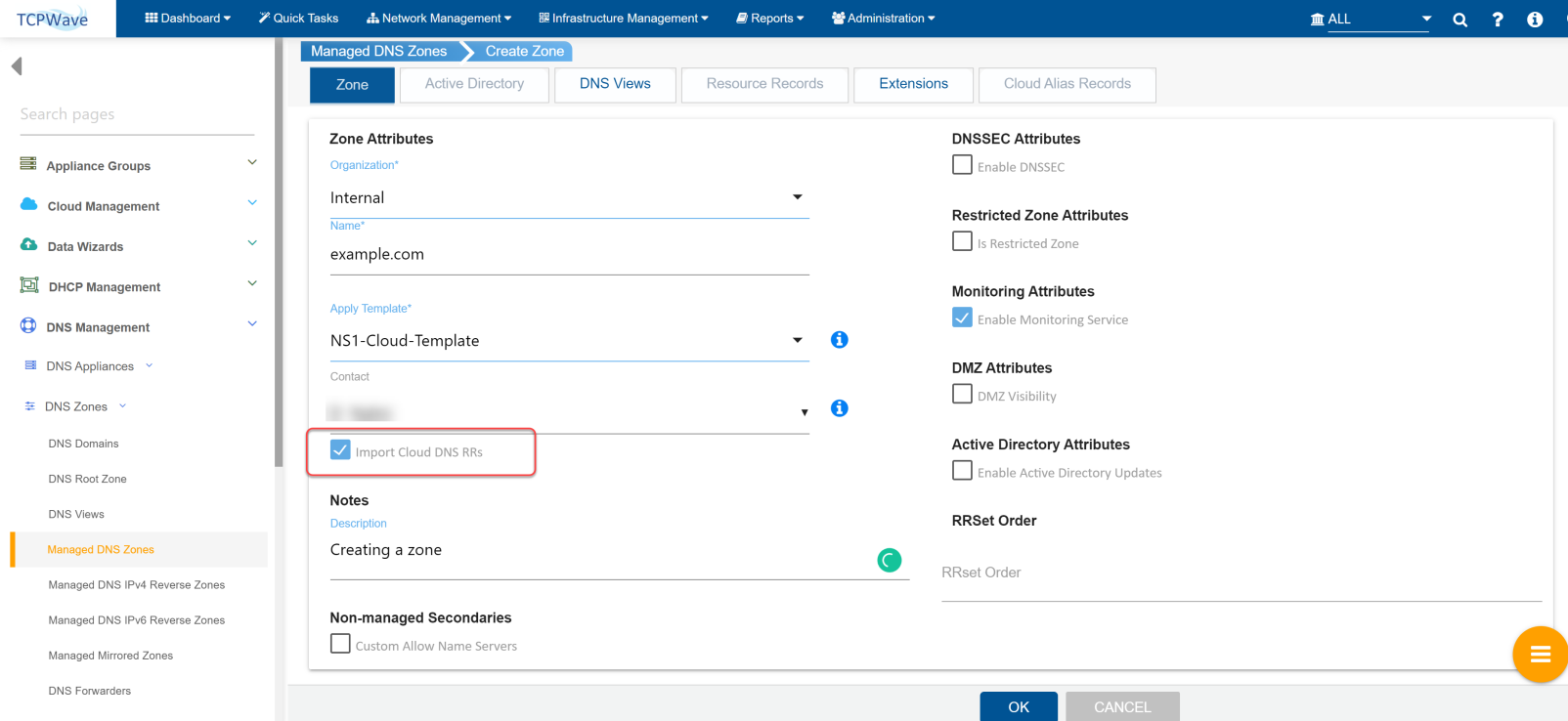Click info icon beside Contact field
Viewport: 1568px width, 721px height.
click(839, 408)
